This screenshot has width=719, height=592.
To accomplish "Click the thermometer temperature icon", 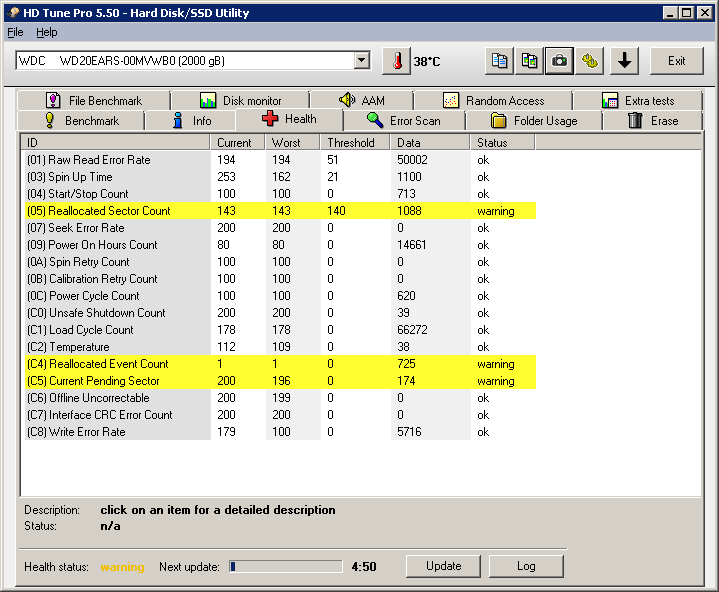I will (397, 61).
